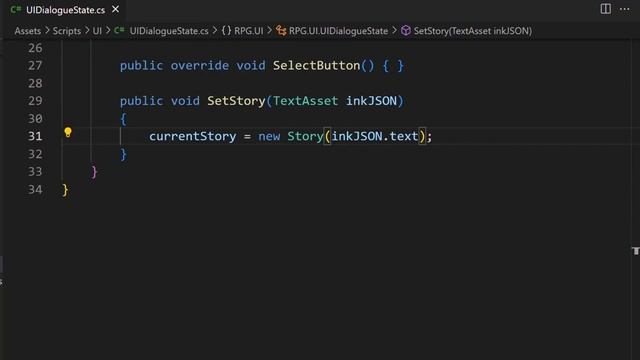Image resolution: width=640 pixels, height=360 pixels.
Task: Click the TextAsset type in SetStory signature
Action: [305, 101]
